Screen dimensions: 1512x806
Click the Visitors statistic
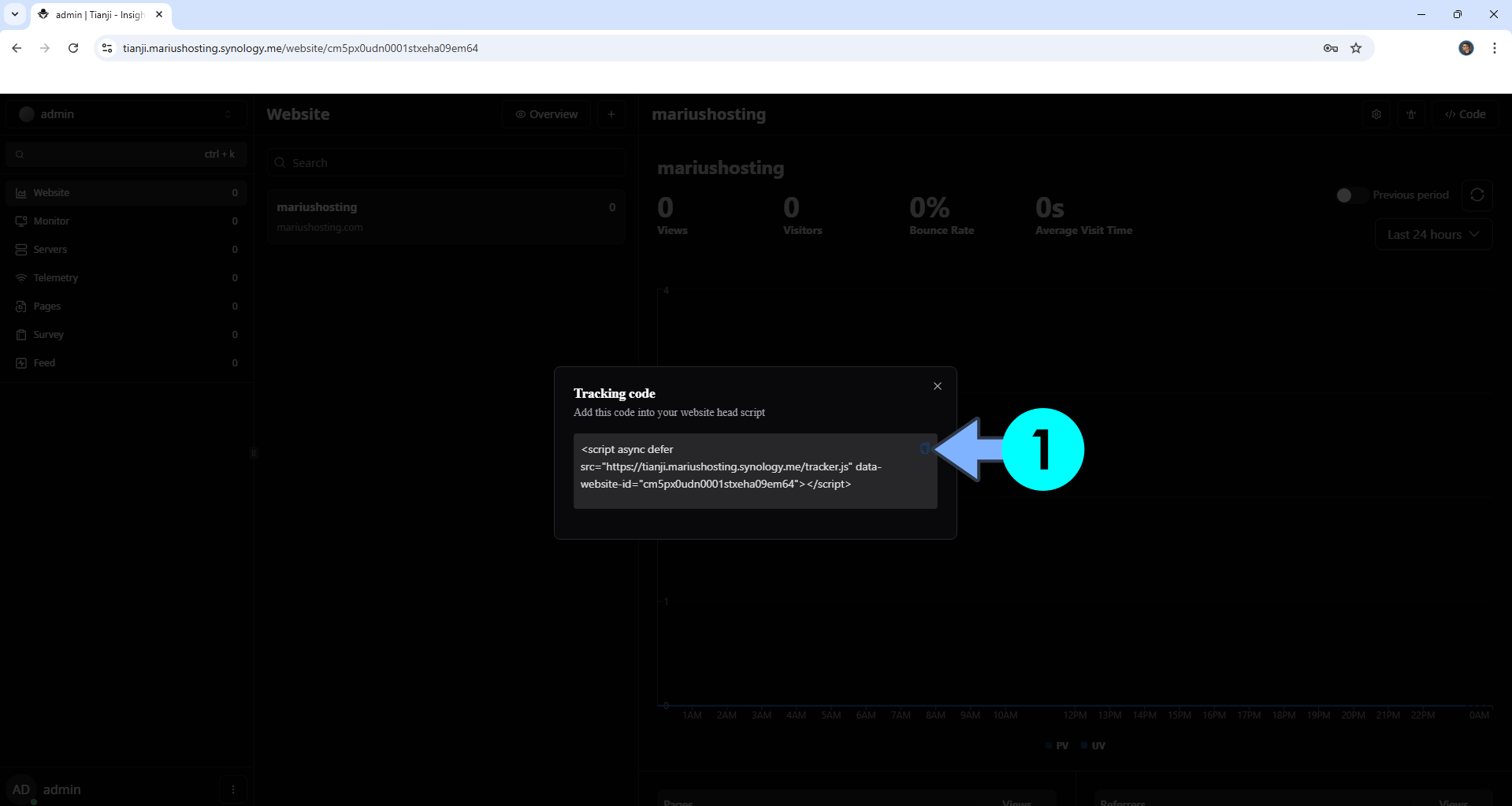click(803, 216)
